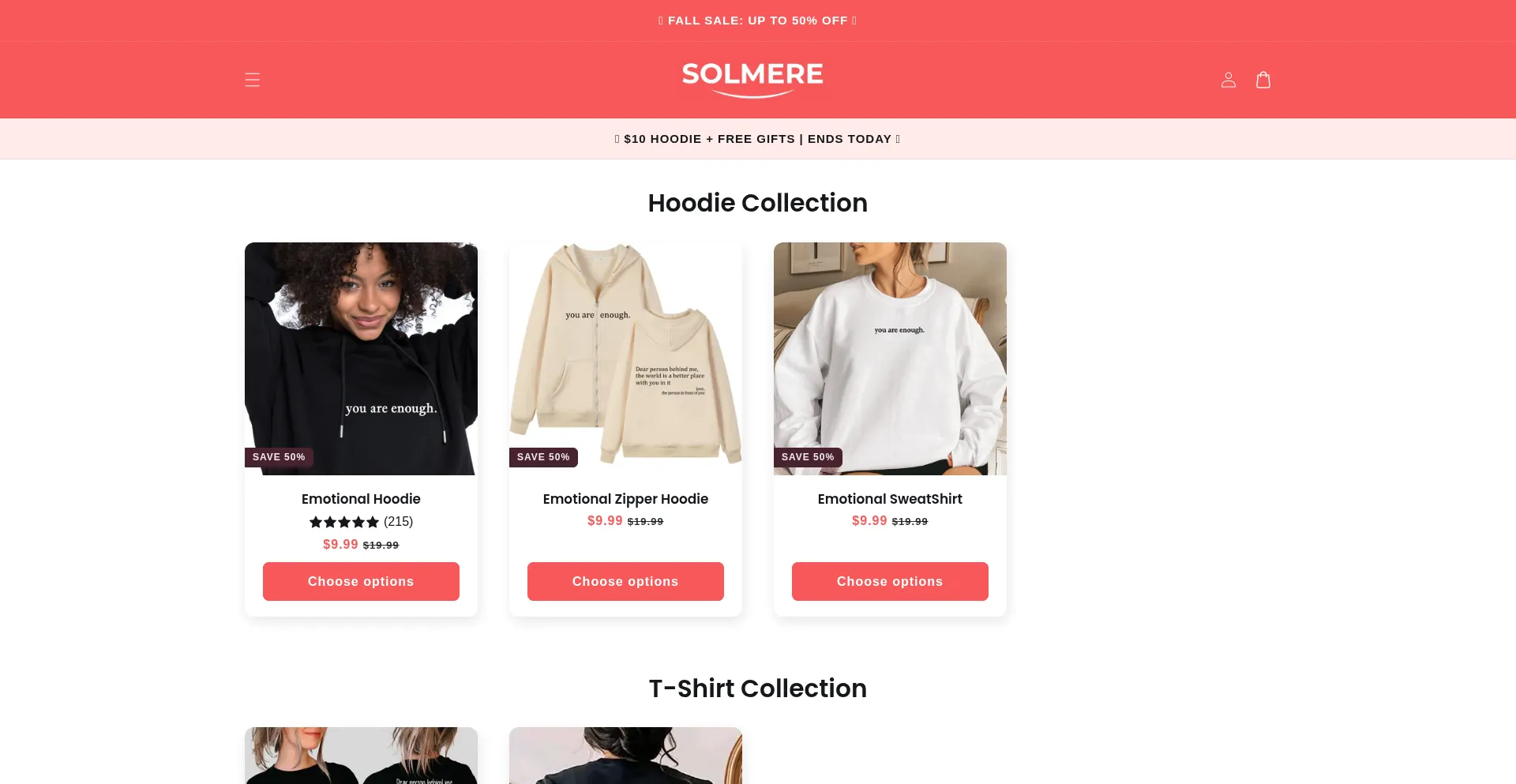Open the hamburger menu icon

(252, 80)
